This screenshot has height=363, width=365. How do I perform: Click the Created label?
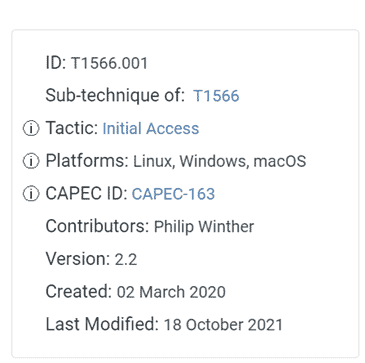(x=79, y=292)
